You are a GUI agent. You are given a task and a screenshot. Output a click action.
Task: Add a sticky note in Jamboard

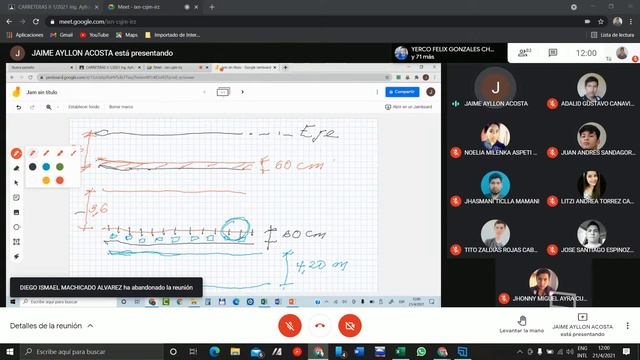point(16,198)
